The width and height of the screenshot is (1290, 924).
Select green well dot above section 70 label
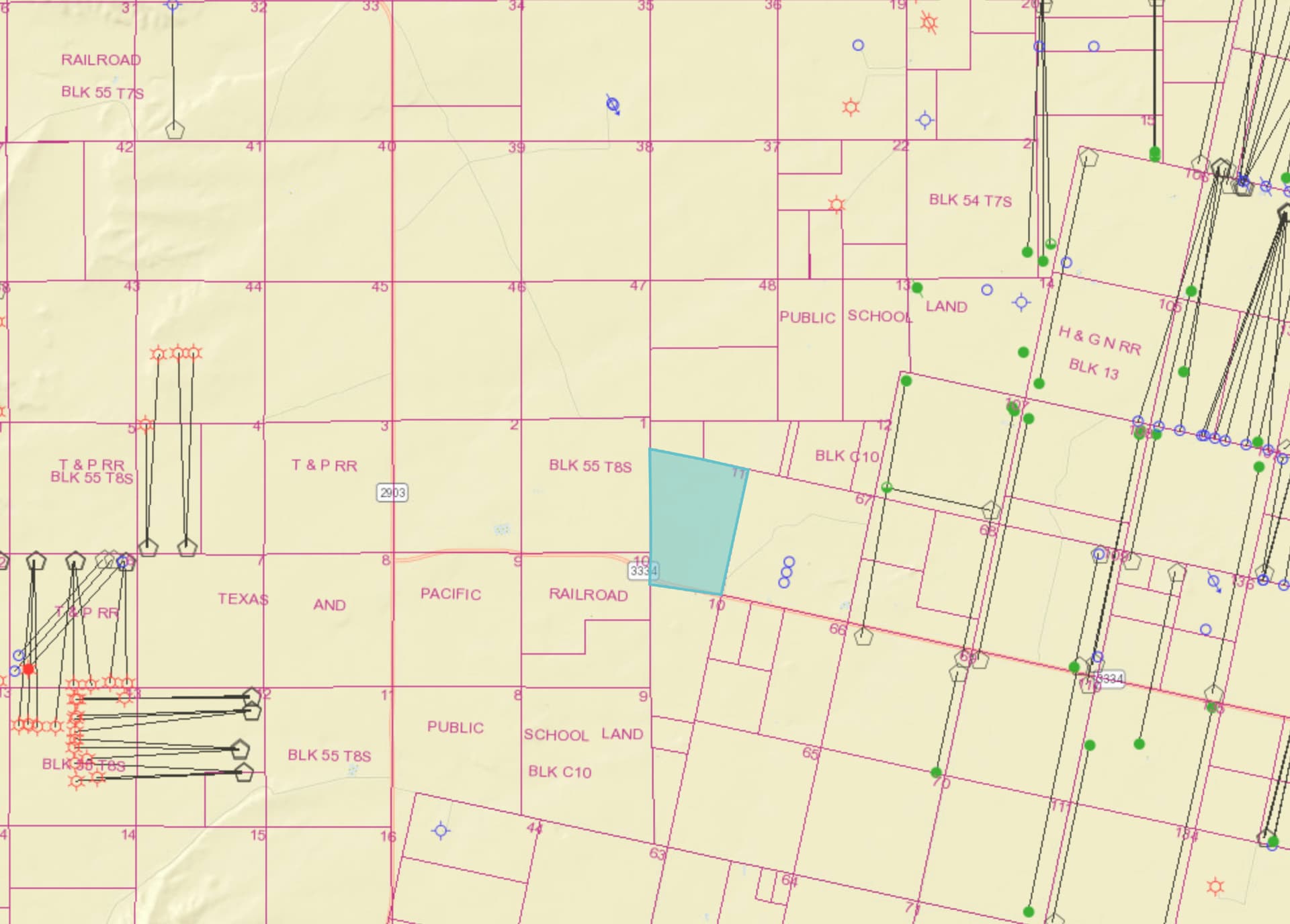936,772
